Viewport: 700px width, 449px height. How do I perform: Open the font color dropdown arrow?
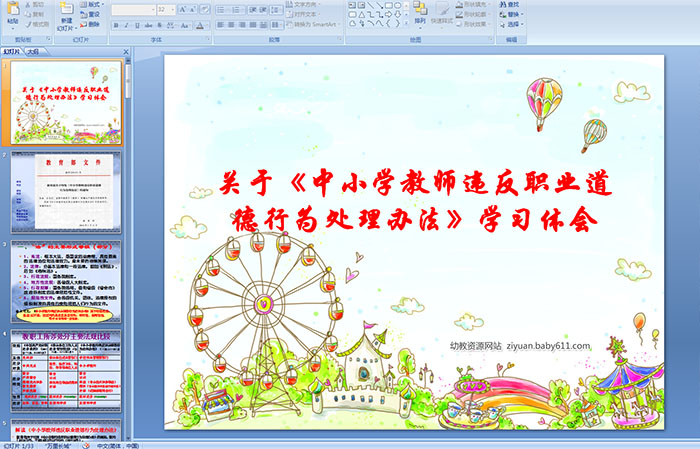pos(208,25)
